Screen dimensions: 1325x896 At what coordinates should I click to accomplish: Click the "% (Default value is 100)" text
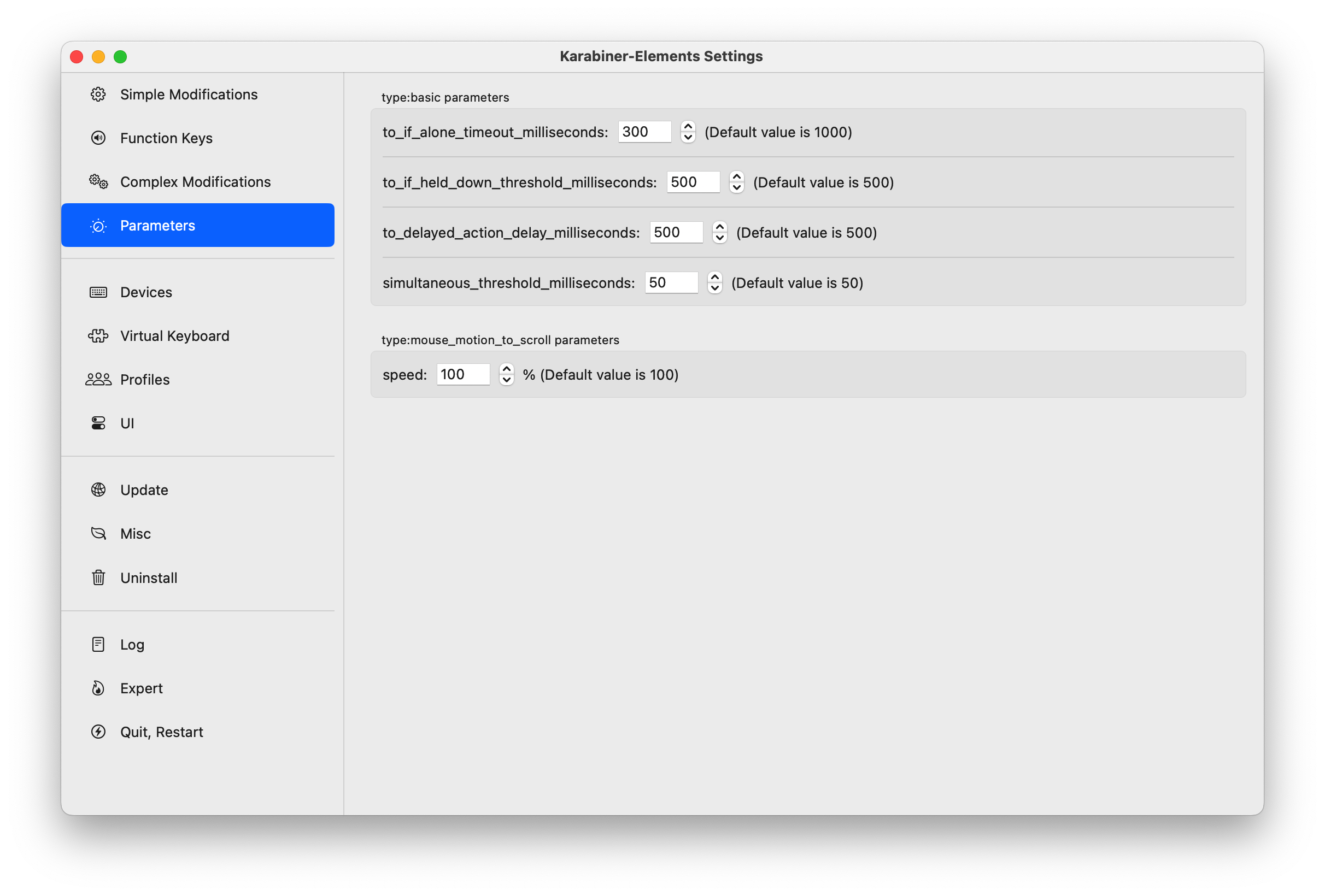601,374
